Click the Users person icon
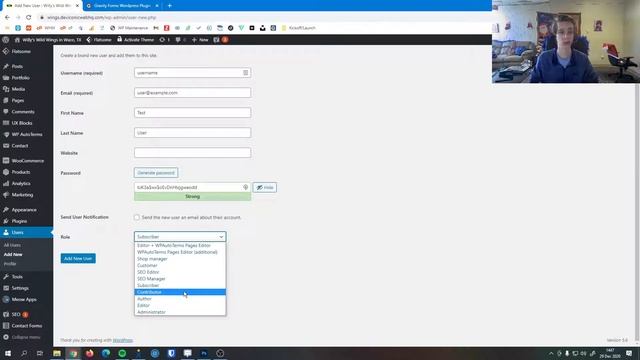 (x=6, y=232)
